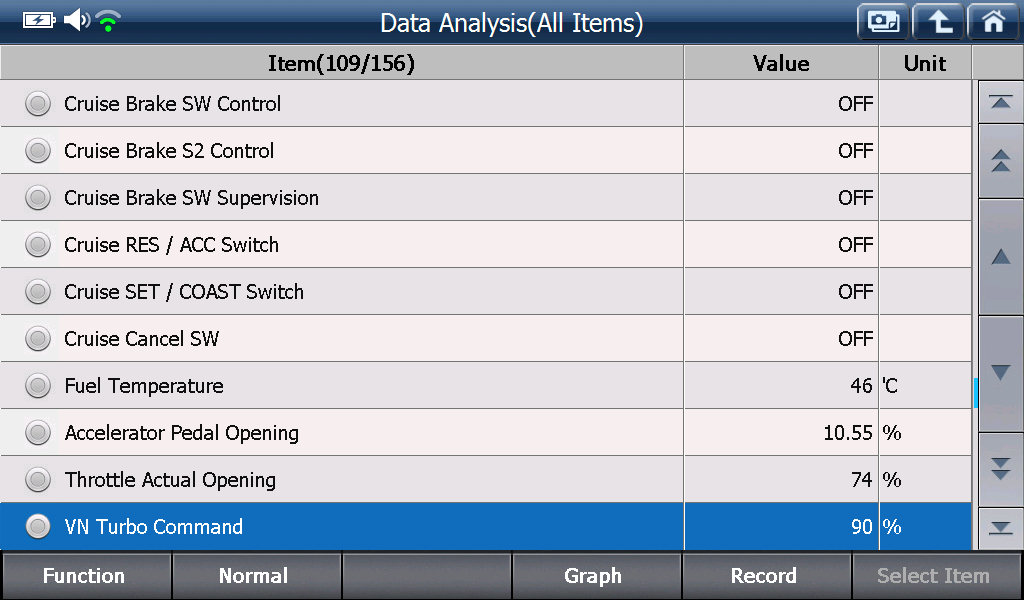The width and height of the screenshot is (1024, 600).
Task: Select the Throttle Actual Opening radio button
Action: pyautogui.click(x=38, y=480)
